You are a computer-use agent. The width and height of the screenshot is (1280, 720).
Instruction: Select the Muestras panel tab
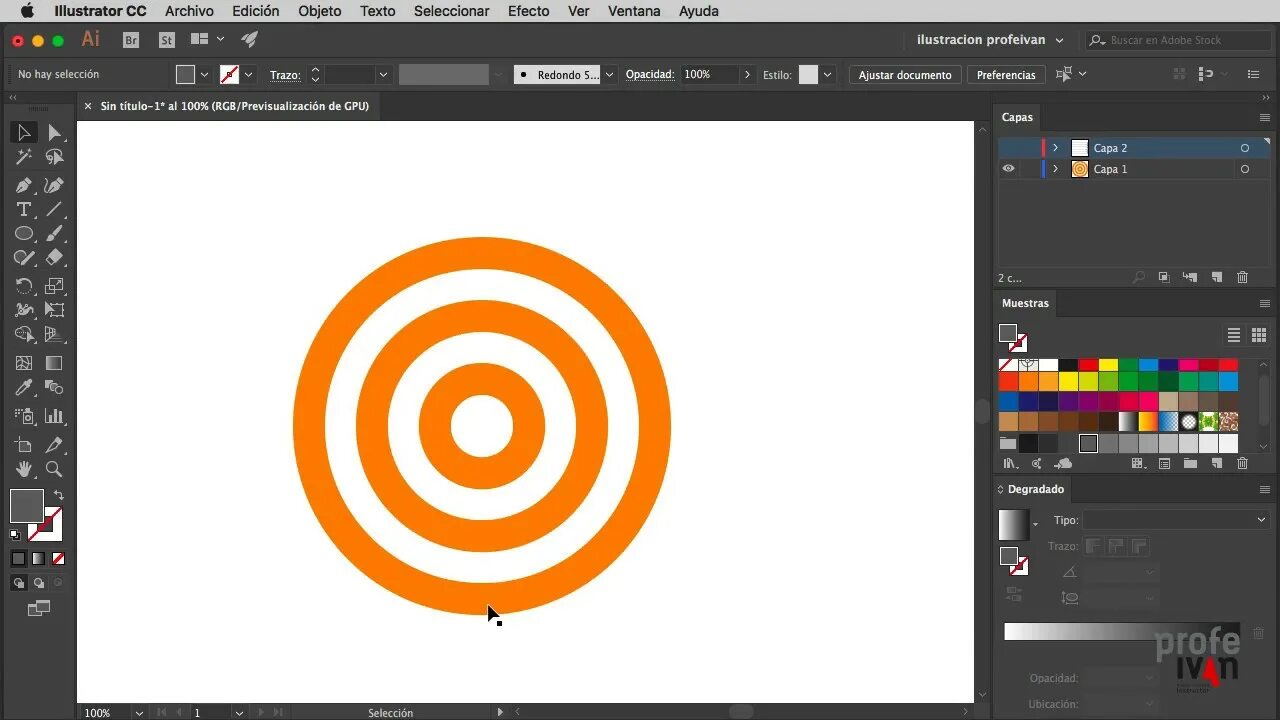click(1025, 303)
